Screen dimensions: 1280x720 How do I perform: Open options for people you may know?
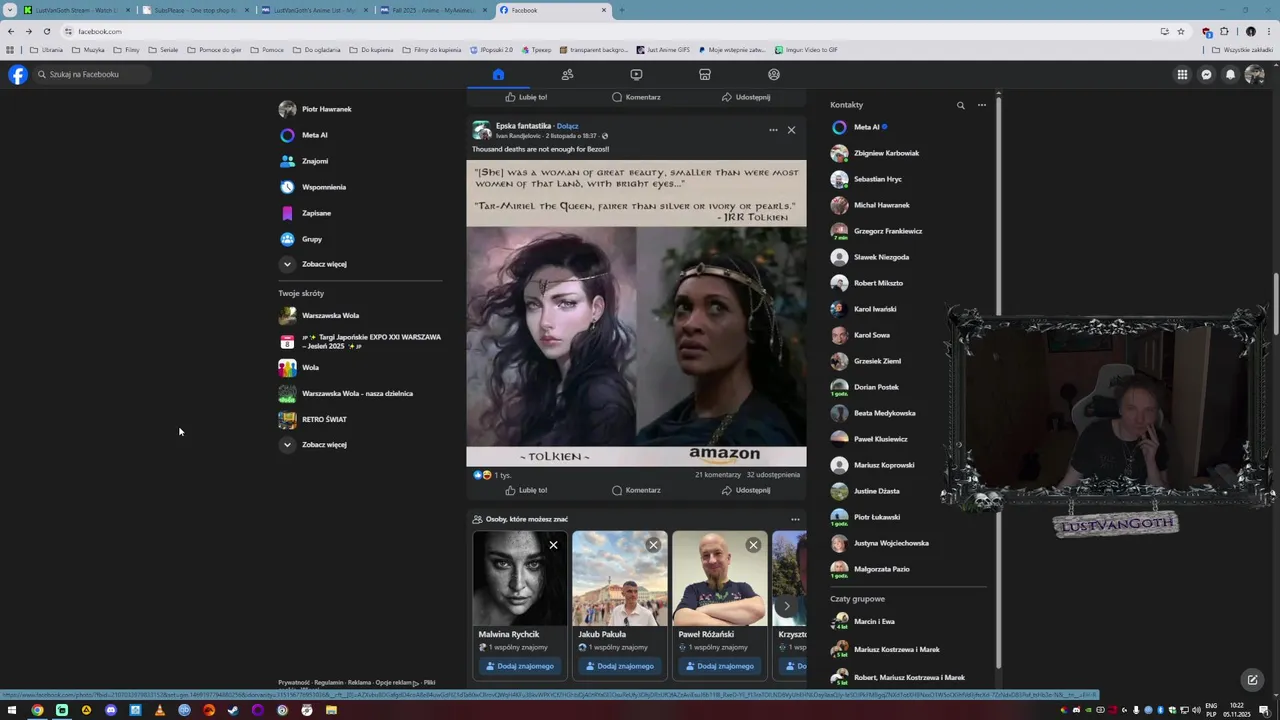(795, 519)
